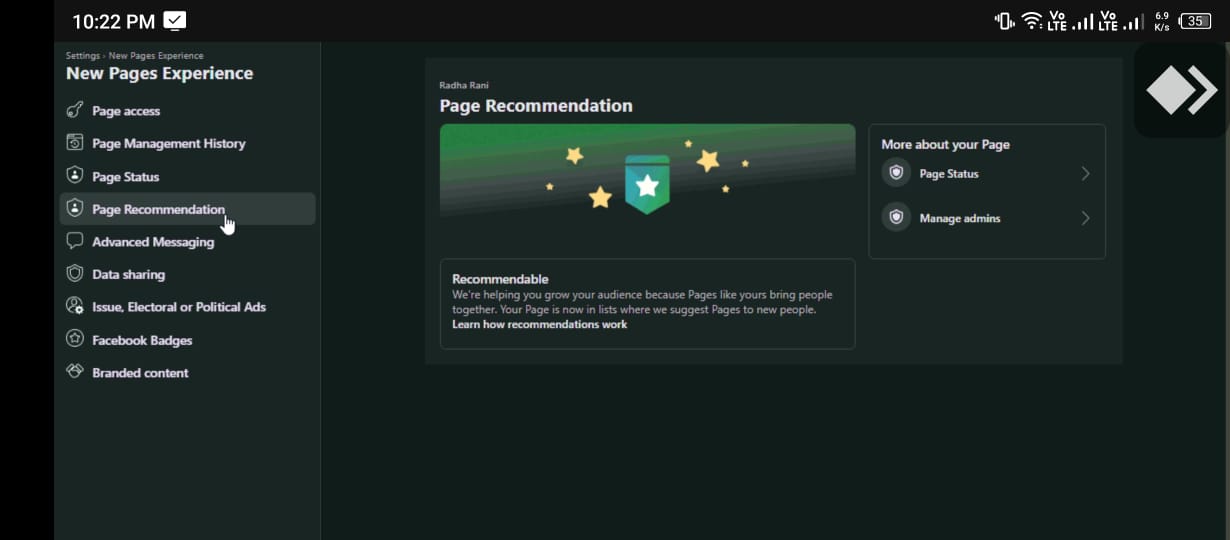1230x540 pixels.
Task: Click the shield icon beside Data sharing
Action: pos(74,273)
